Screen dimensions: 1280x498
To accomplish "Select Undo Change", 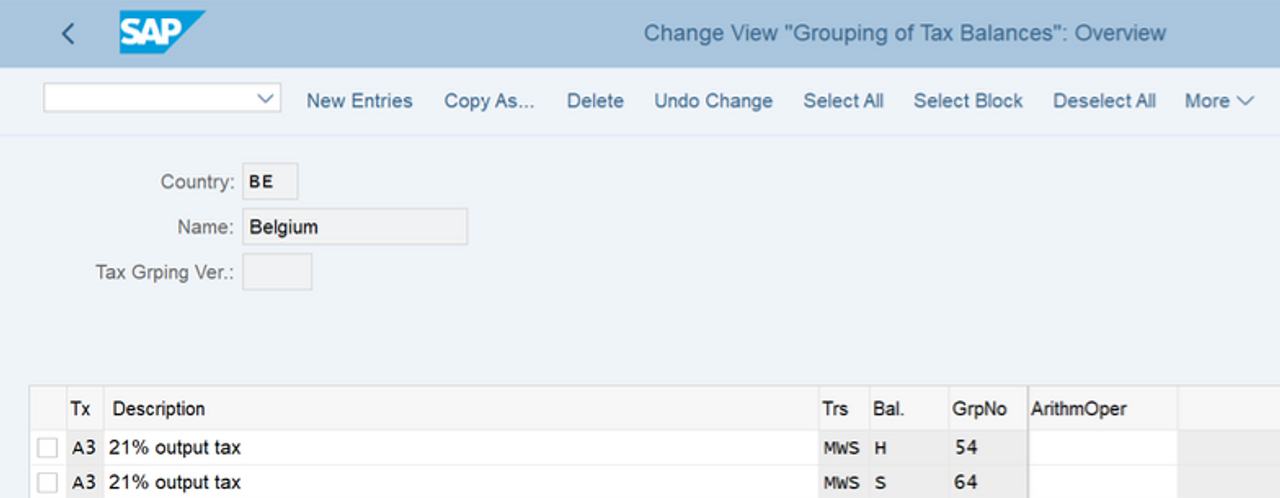I will (713, 101).
